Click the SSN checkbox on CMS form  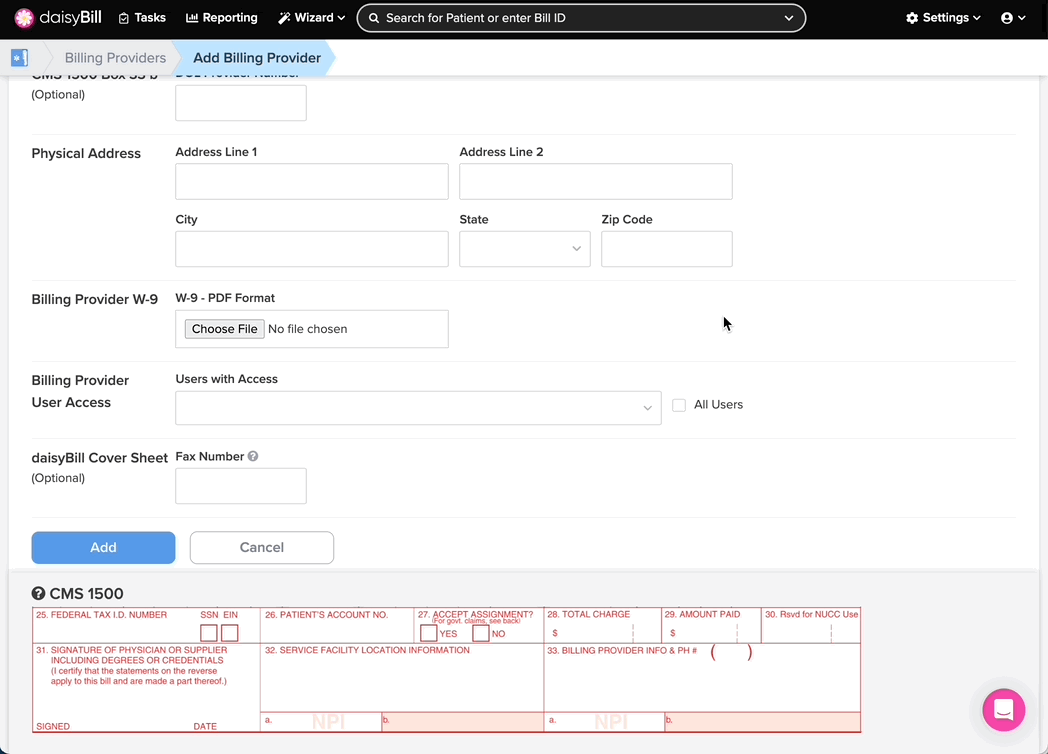[209, 632]
